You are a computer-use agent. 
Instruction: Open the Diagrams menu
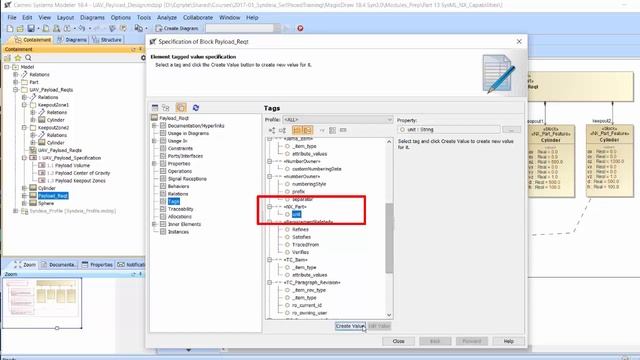click(x=92, y=18)
